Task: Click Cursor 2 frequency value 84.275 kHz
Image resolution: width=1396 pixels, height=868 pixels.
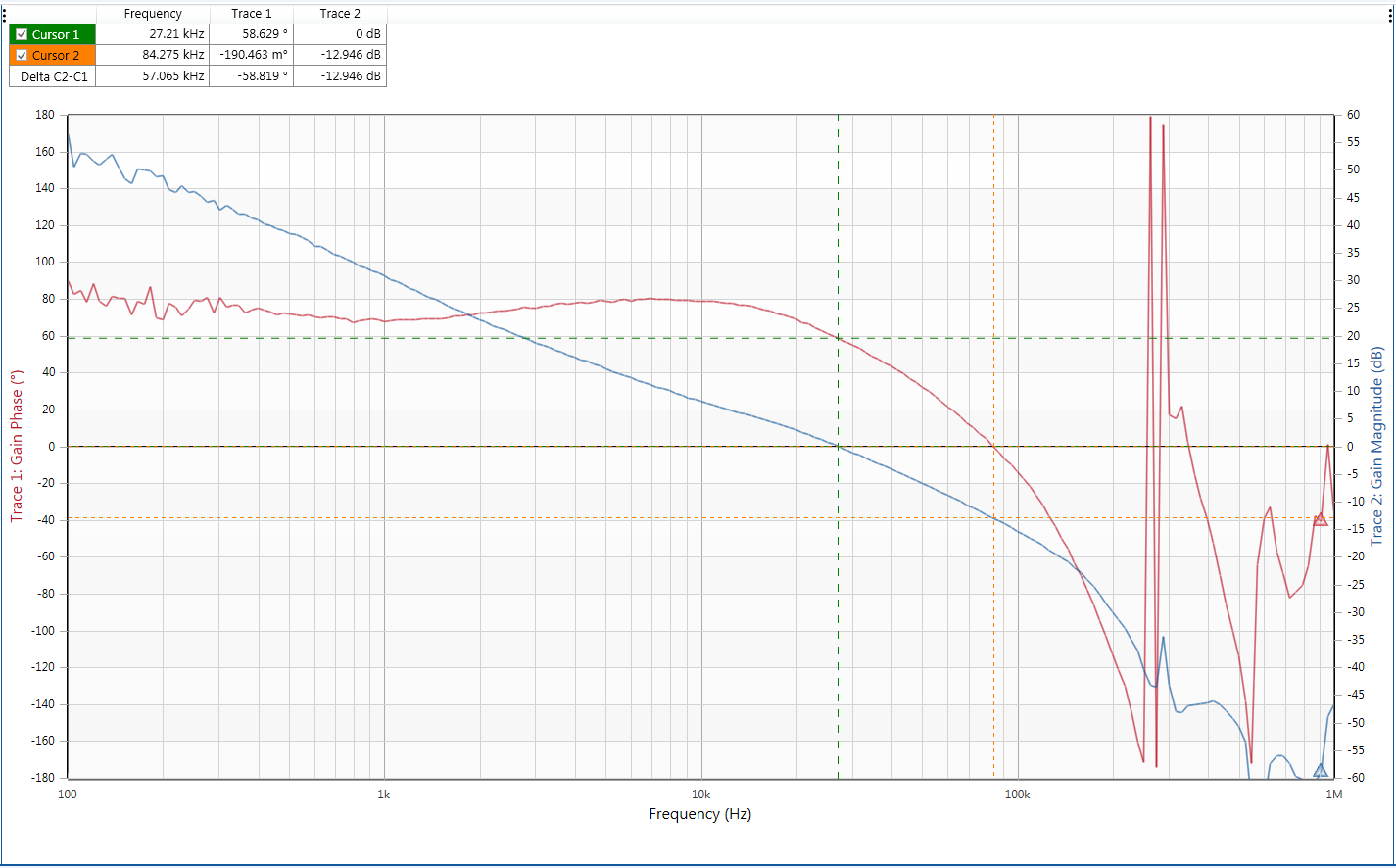Action: point(173,55)
